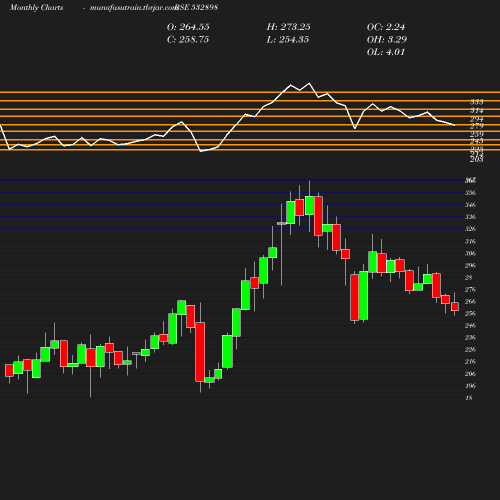This screenshot has width=500, height=500.
Task: Click the 294 label on line chart axis
Action: point(477,119)
